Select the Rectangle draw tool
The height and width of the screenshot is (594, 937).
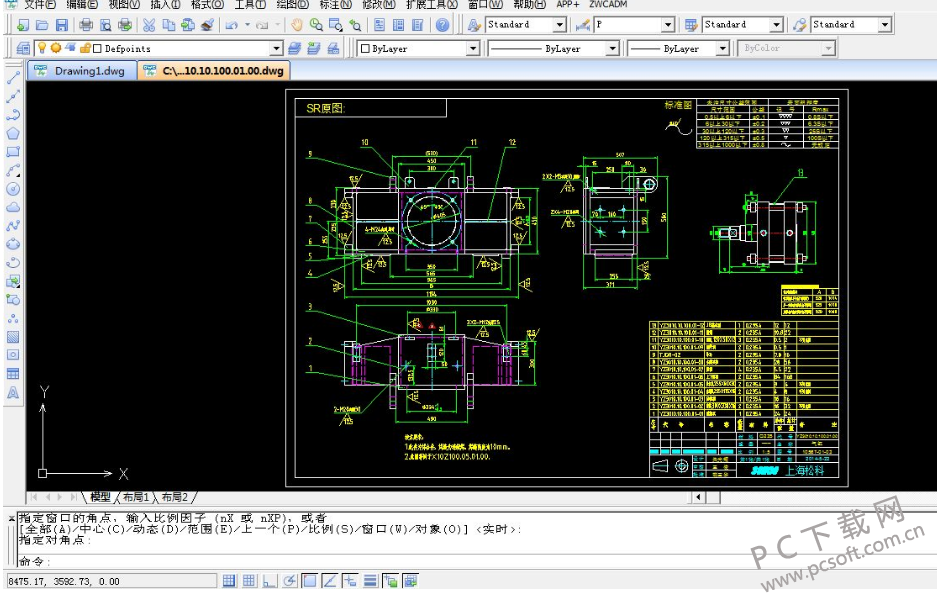tap(13, 152)
